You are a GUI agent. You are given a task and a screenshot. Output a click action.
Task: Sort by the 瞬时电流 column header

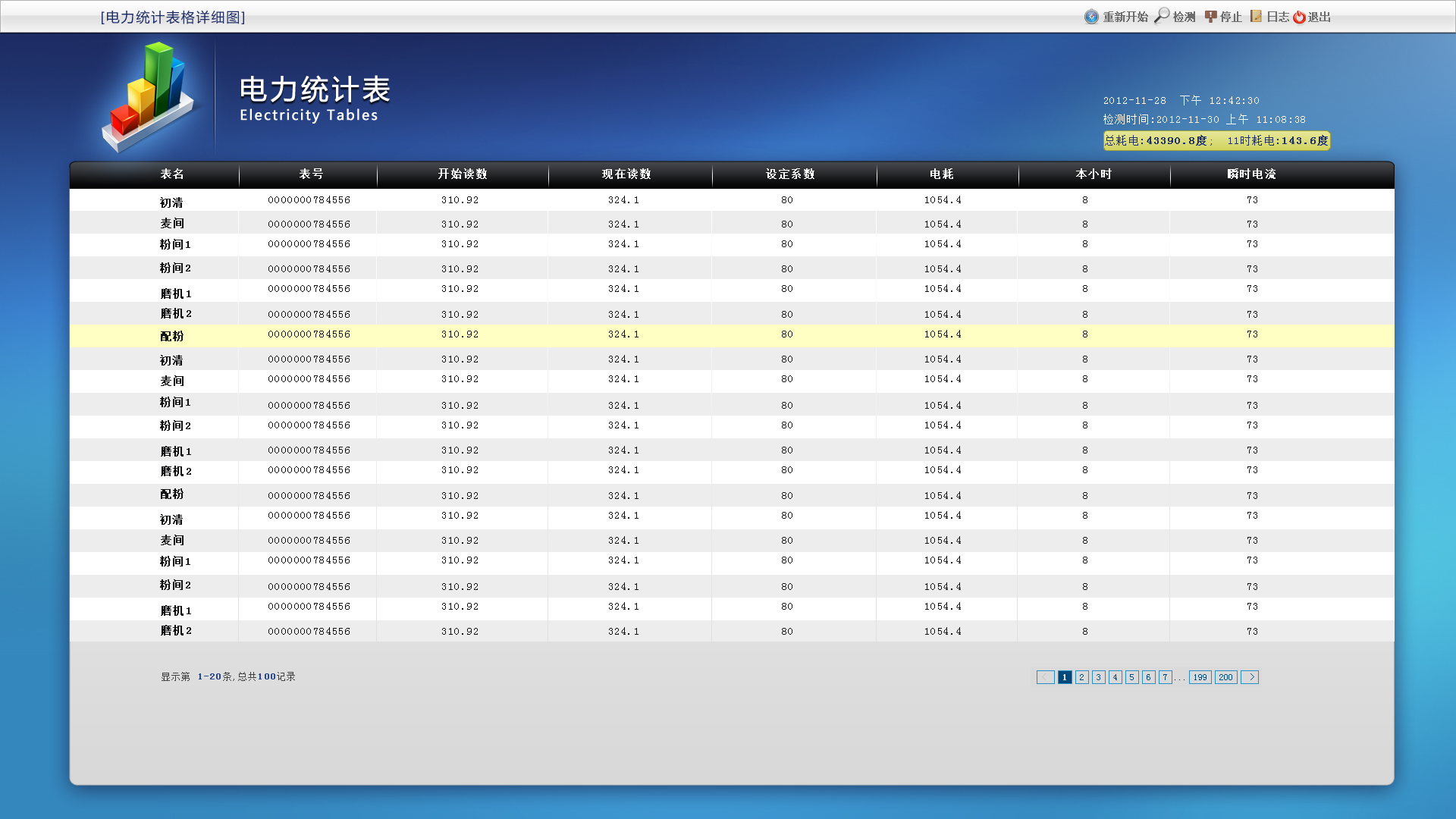1252,174
